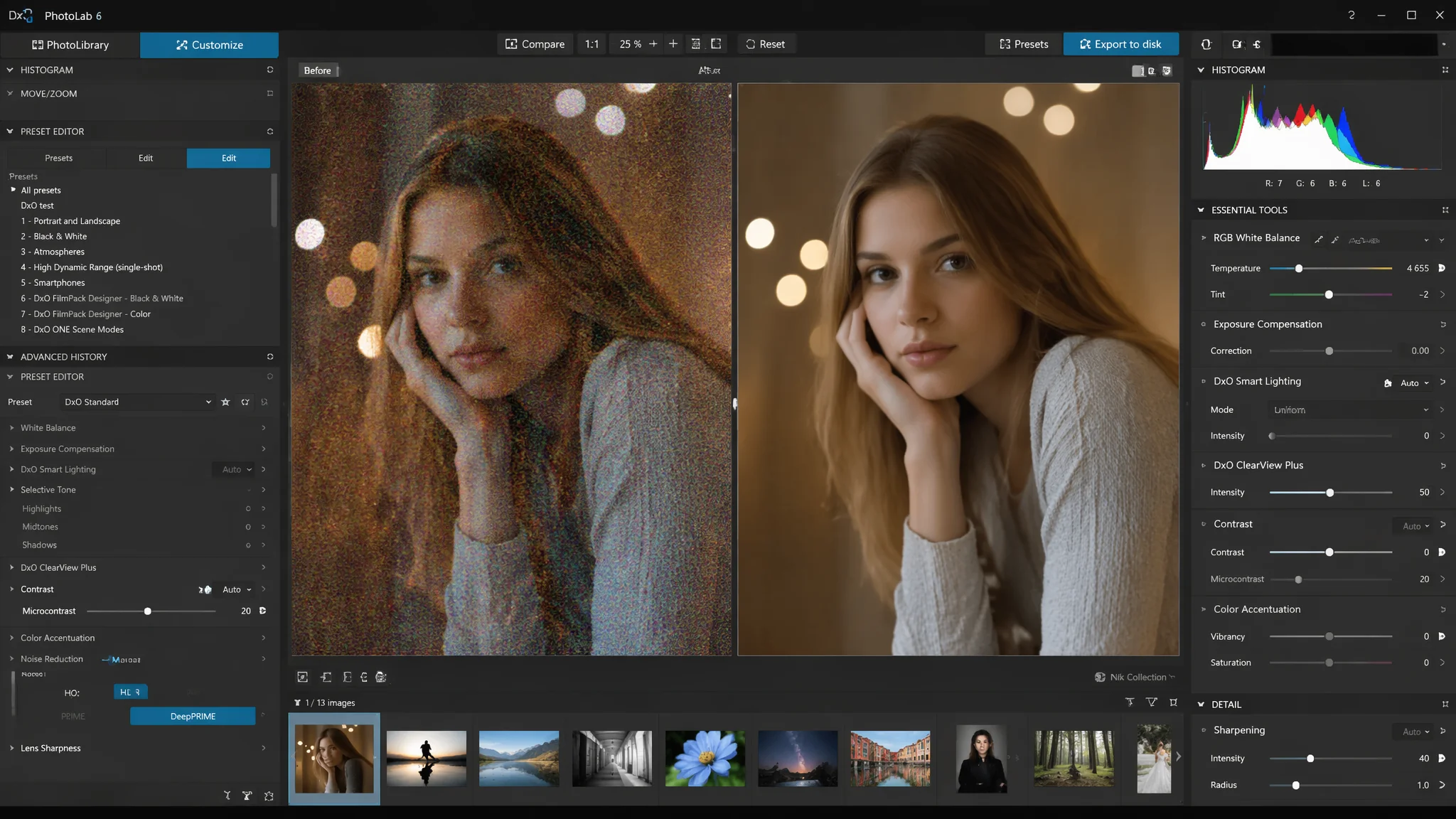The image size is (1456, 819).
Task: Select the blue flower thumbnail in the filmstrip
Action: [705, 759]
